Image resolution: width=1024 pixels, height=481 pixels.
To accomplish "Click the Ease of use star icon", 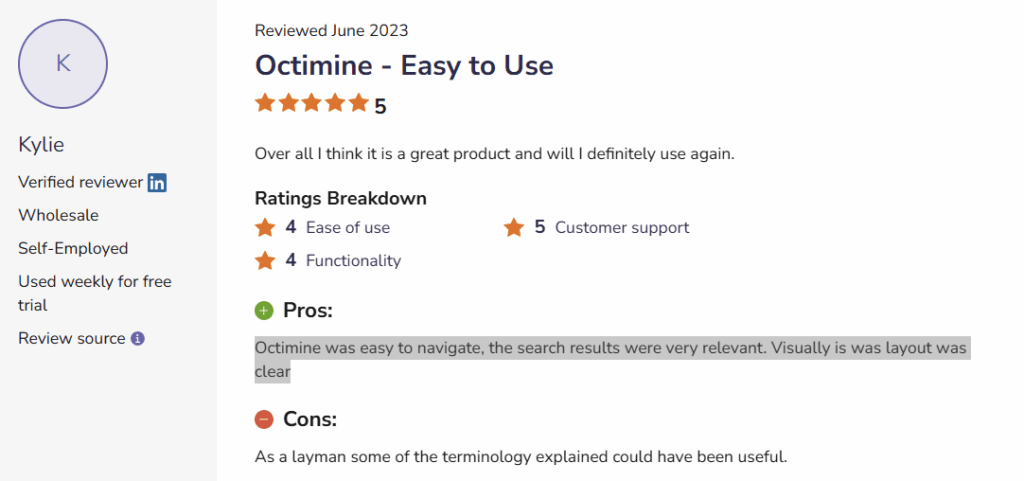I will (265, 227).
